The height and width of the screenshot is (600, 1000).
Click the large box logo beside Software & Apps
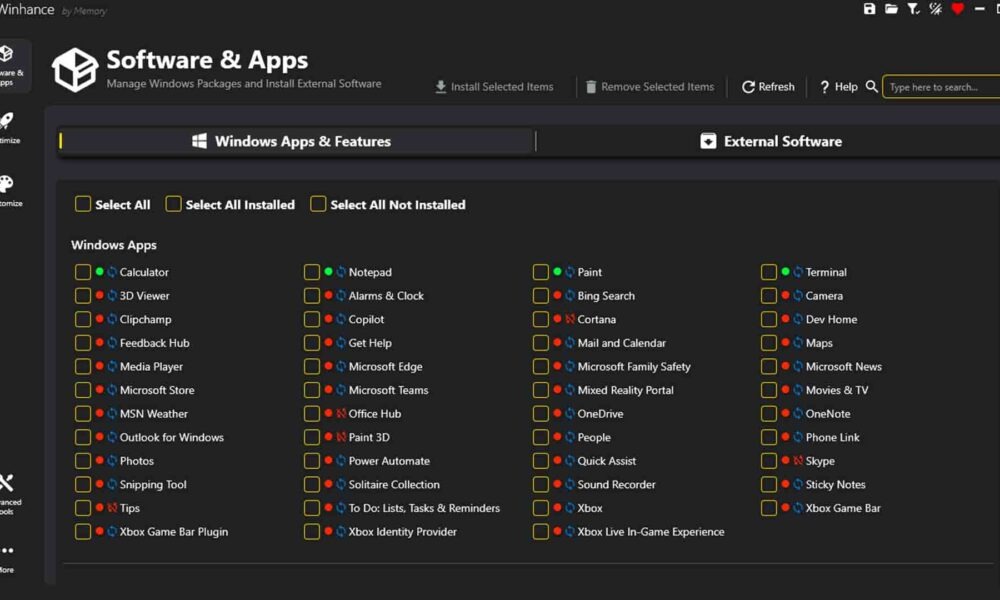(75, 70)
